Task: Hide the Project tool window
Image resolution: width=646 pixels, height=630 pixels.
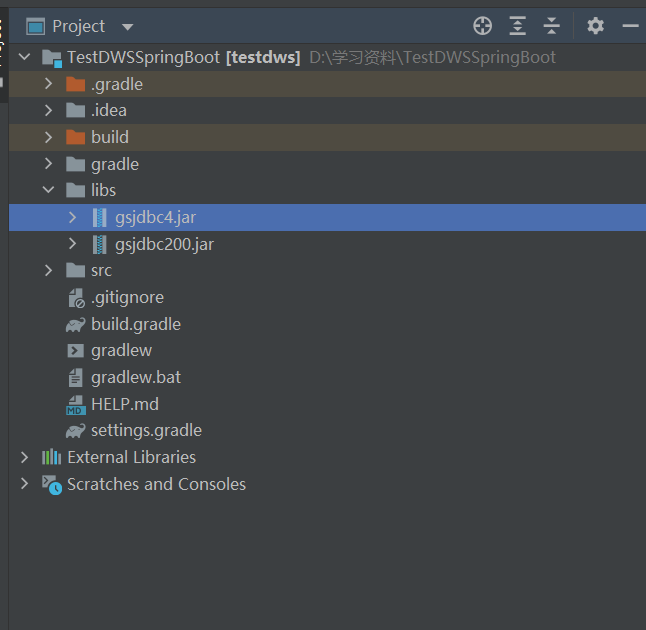Action: [x=630, y=26]
